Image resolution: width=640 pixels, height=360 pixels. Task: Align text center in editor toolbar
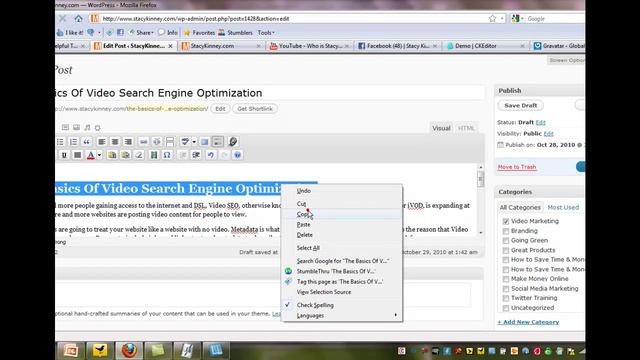(x=115, y=142)
